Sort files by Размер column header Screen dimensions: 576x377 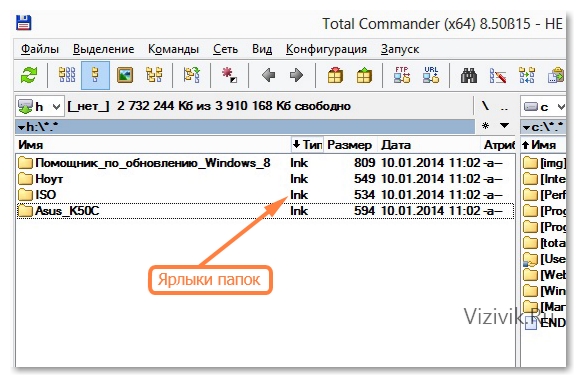[349, 145]
